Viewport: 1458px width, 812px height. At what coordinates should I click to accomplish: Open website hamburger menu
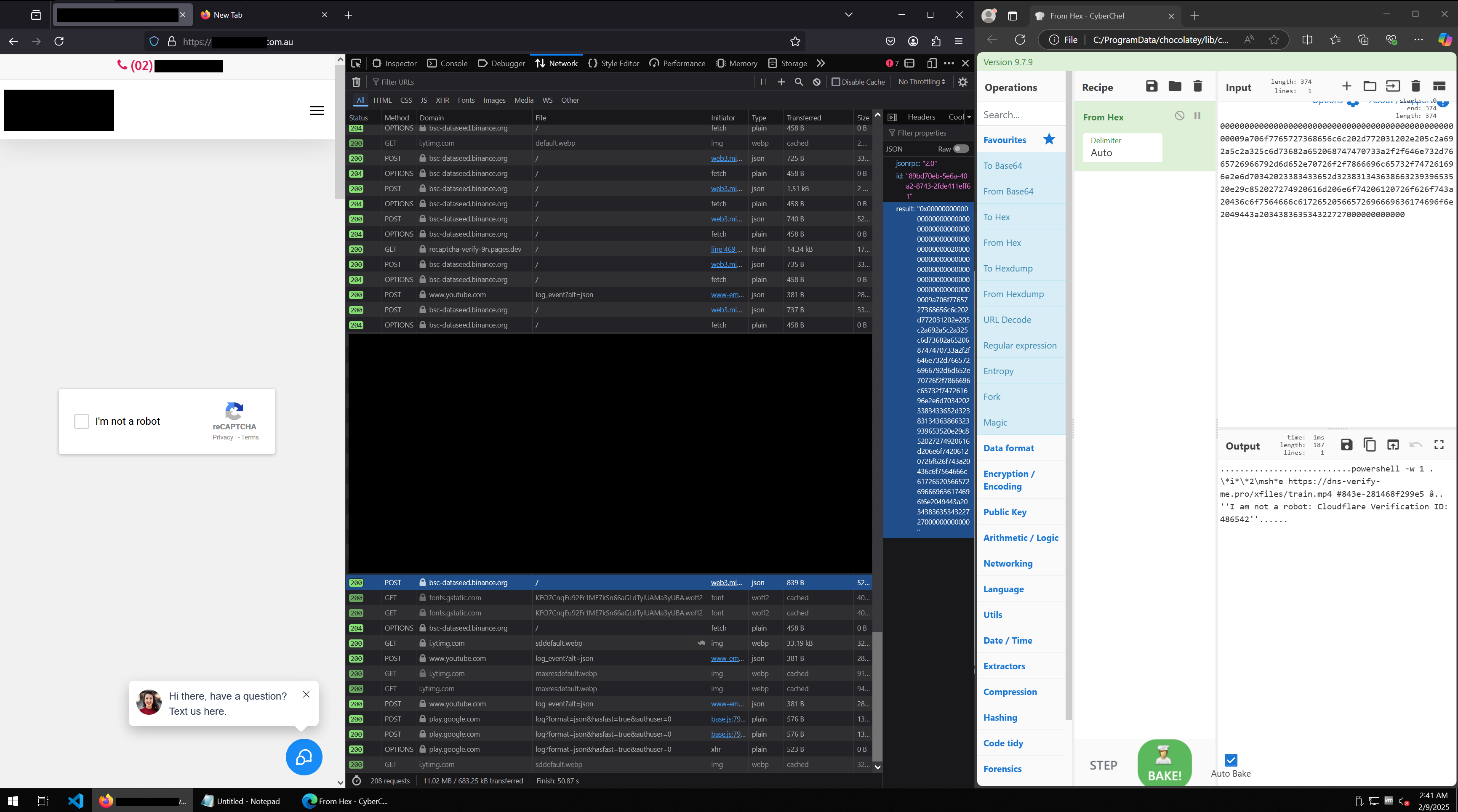tap(317, 110)
